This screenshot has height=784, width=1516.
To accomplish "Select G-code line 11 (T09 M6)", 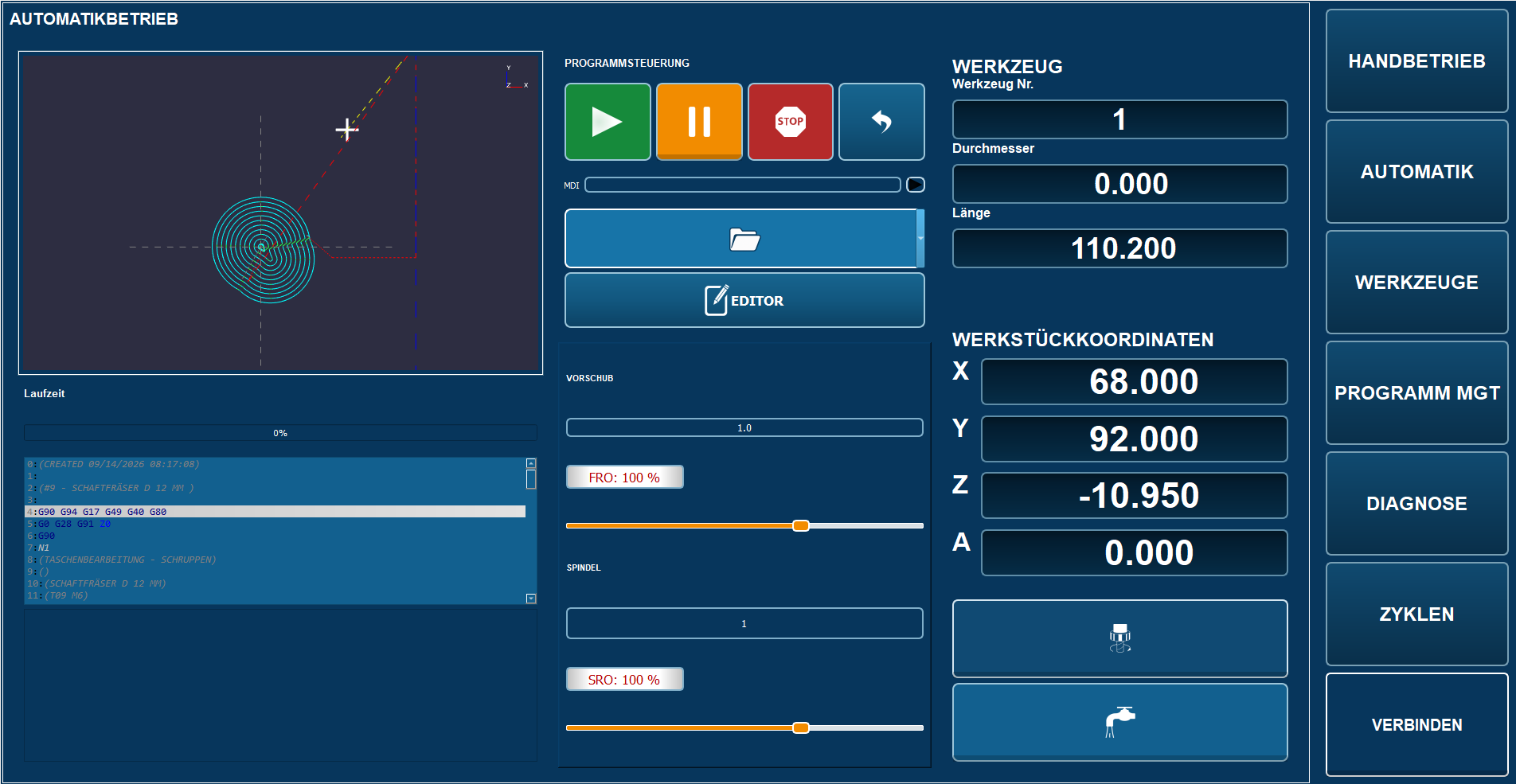I will [x=275, y=595].
